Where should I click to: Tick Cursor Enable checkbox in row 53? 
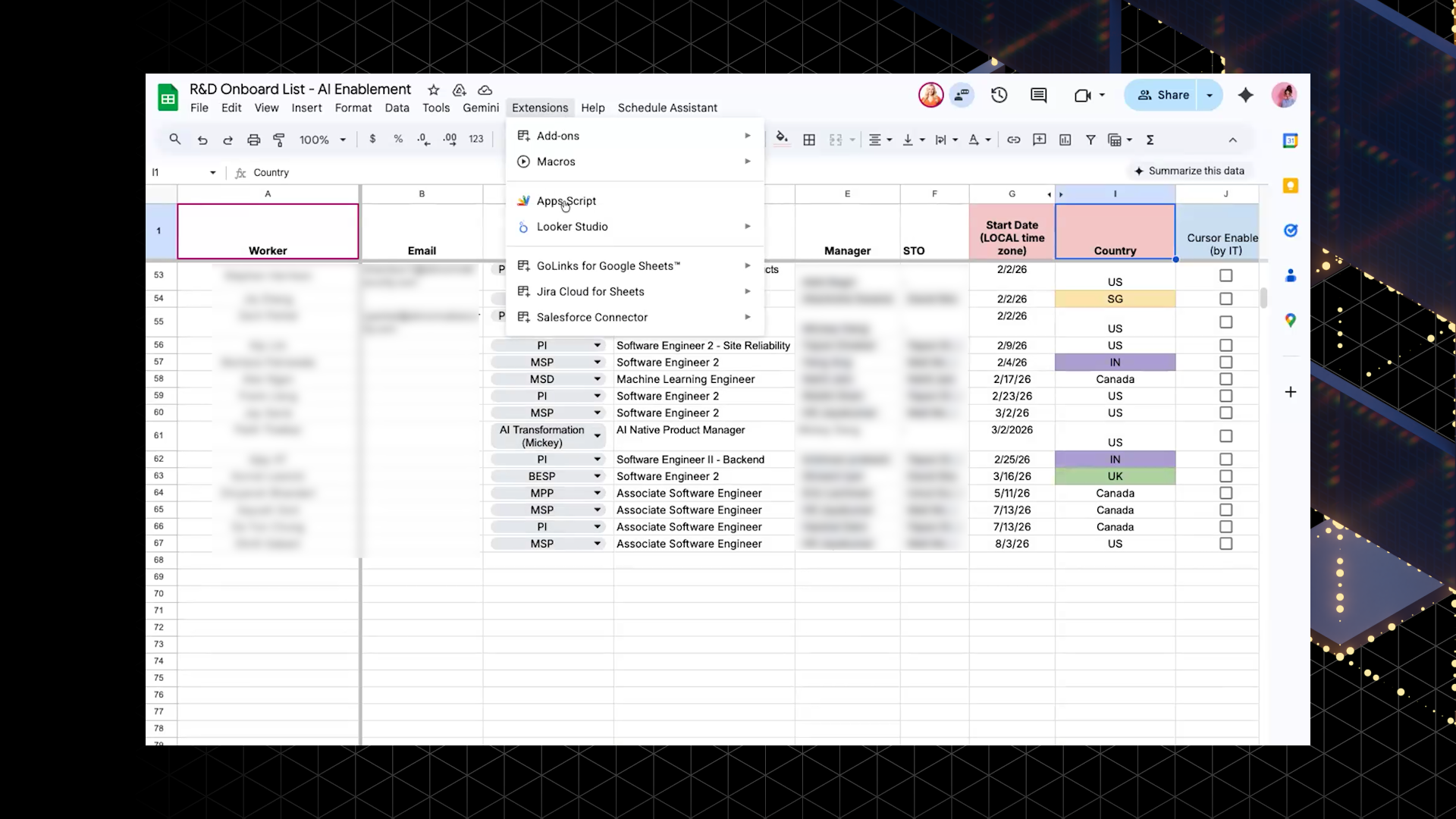[1225, 275]
